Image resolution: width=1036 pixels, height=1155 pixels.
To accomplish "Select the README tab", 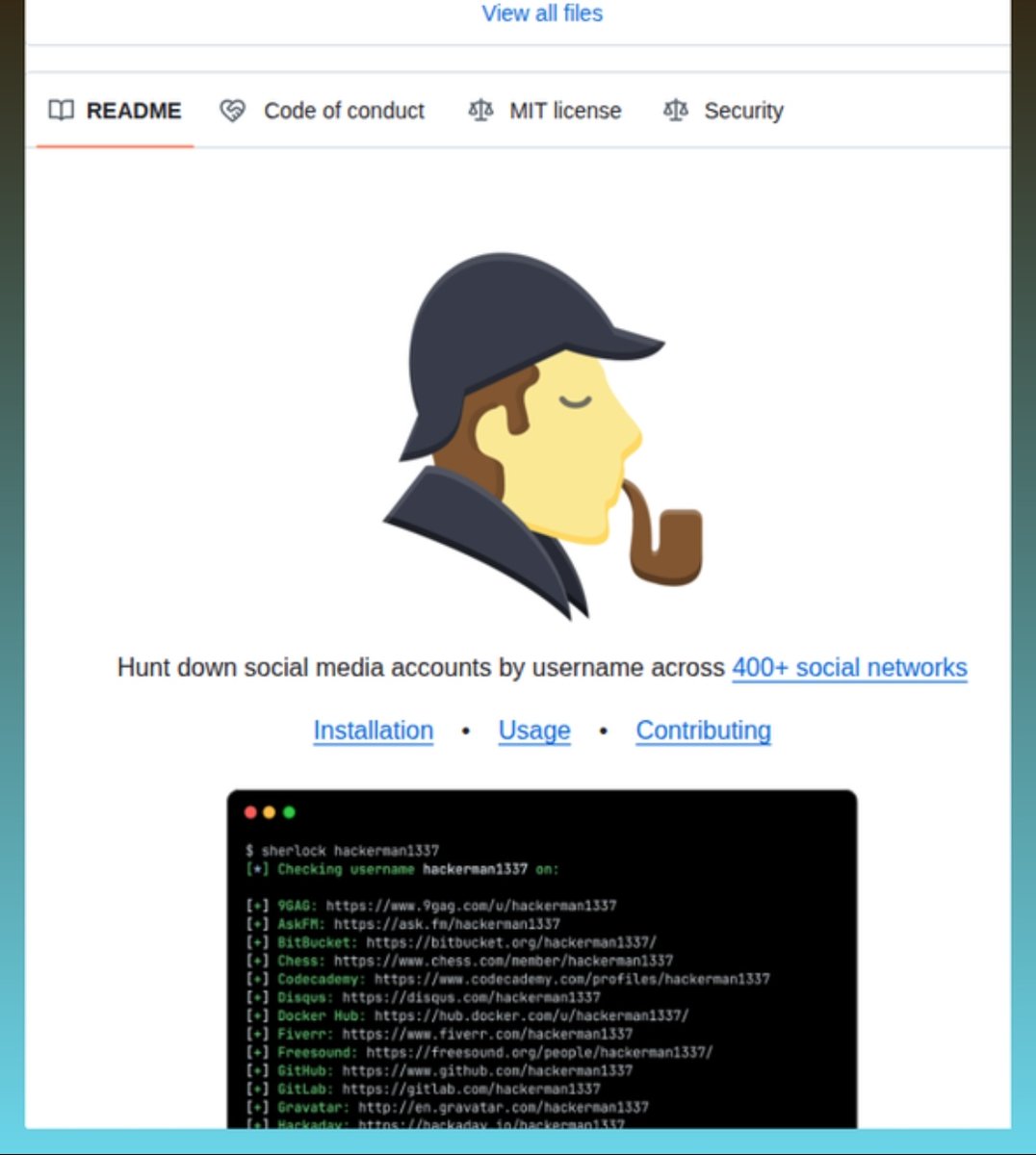I will pyautogui.click(x=135, y=111).
